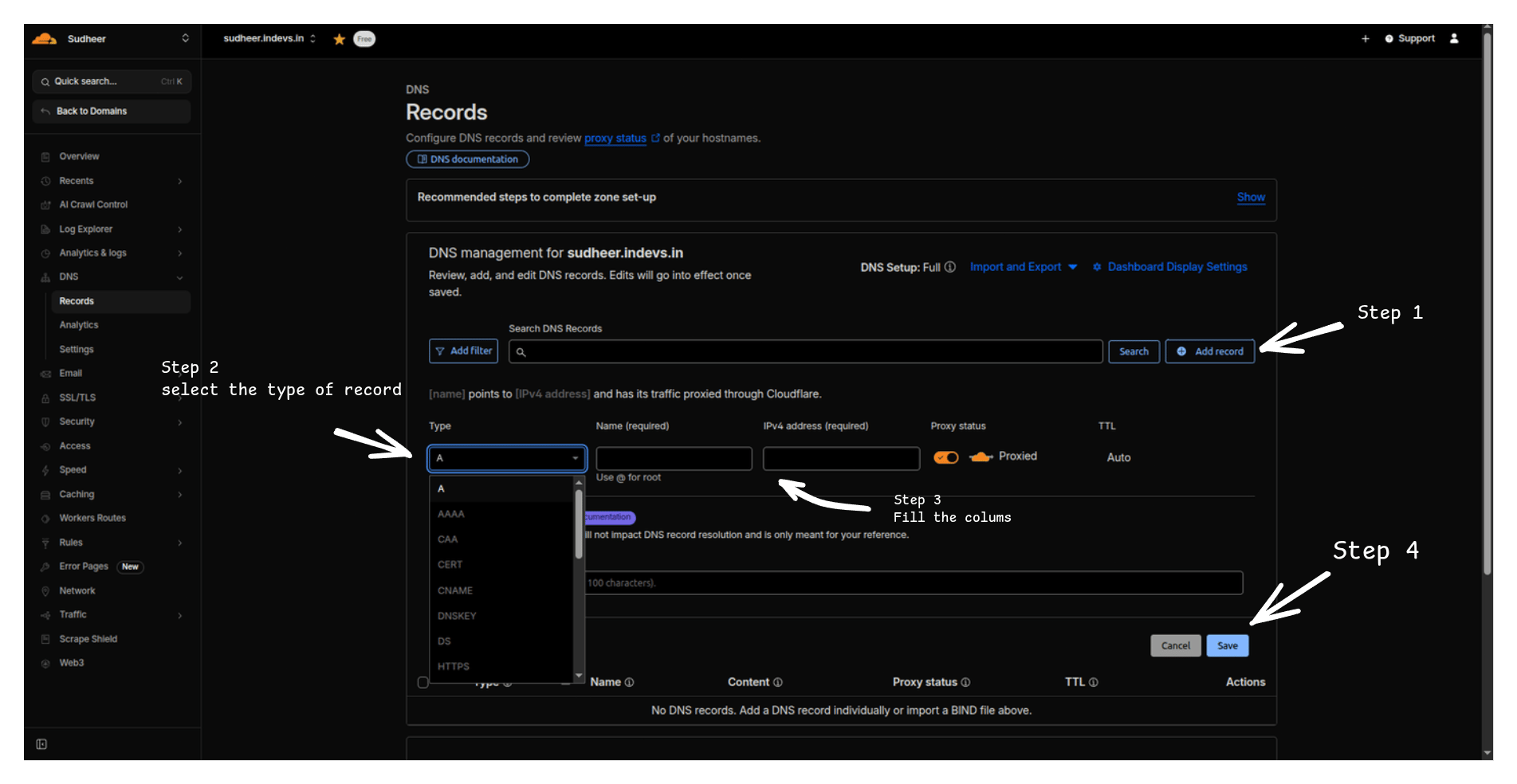Click the type list scrollbar thumb
Viewport: 1517px width, 784px height.
[579, 523]
